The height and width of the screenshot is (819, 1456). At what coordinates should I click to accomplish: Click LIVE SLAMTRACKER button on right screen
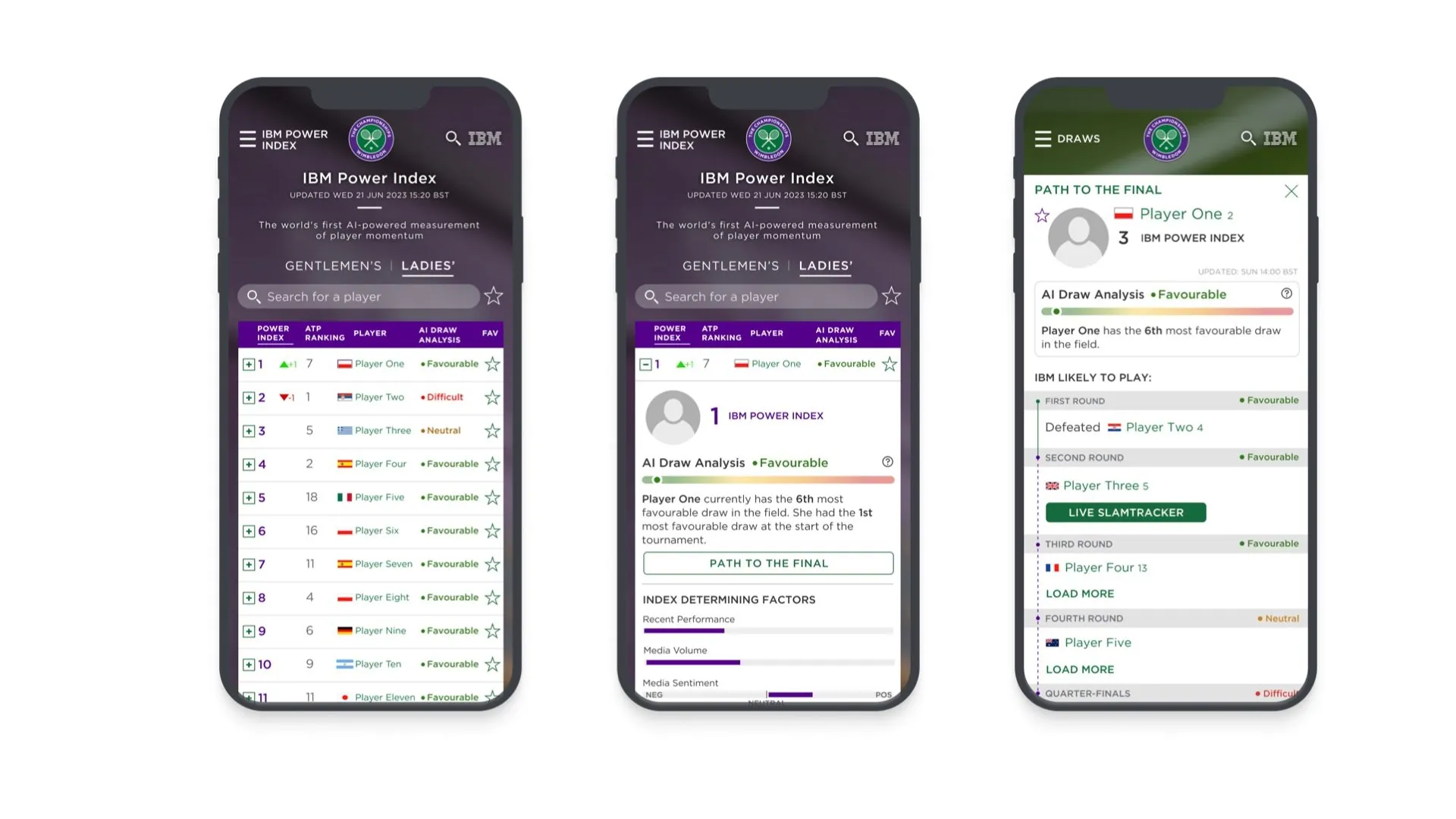click(x=1125, y=512)
